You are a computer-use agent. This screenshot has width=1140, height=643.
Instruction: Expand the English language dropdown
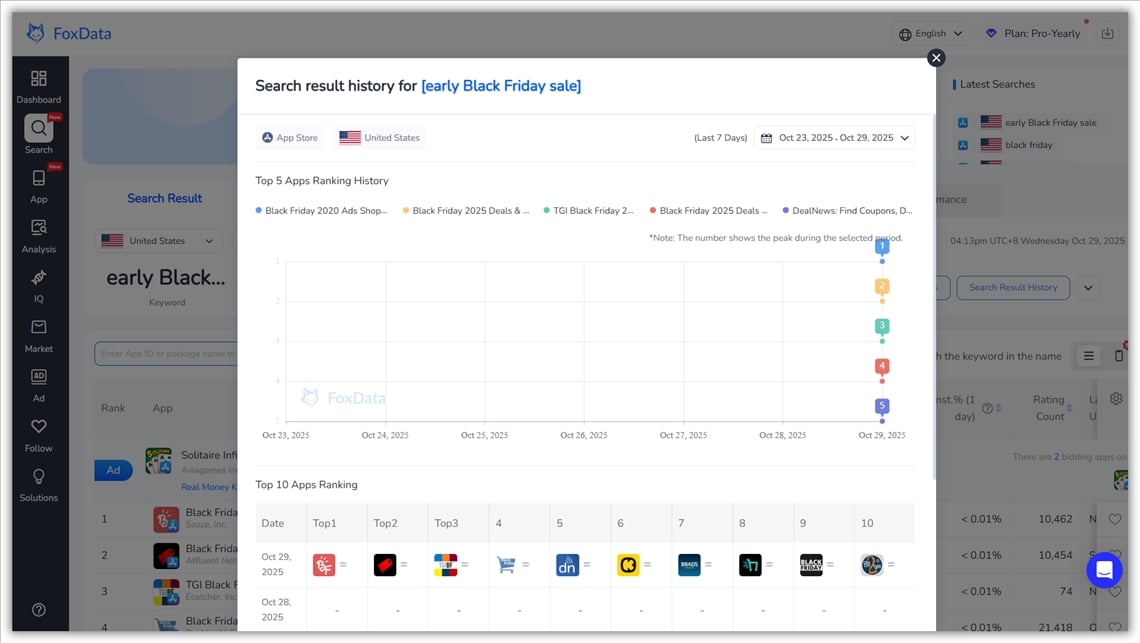click(x=930, y=34)
